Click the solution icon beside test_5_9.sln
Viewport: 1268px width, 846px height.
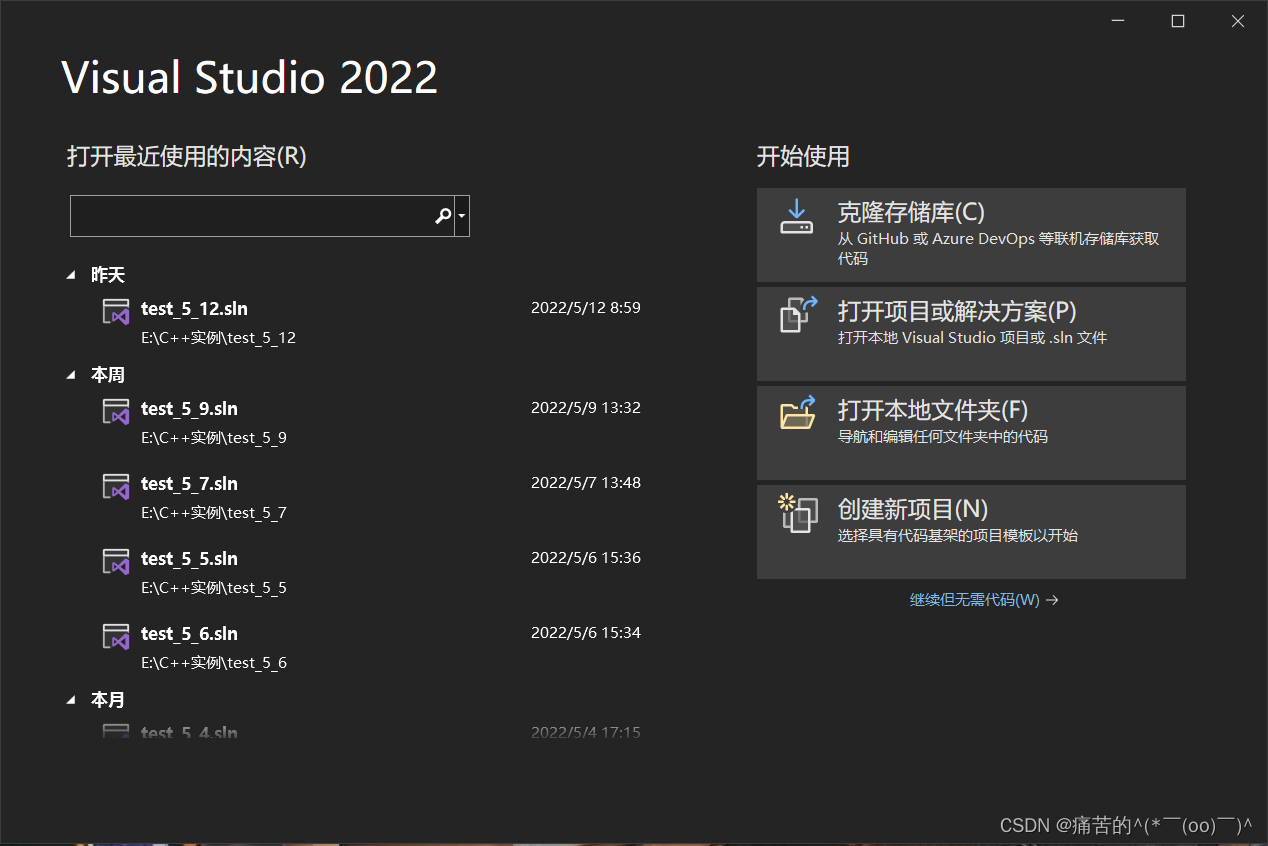coord(116,411)
